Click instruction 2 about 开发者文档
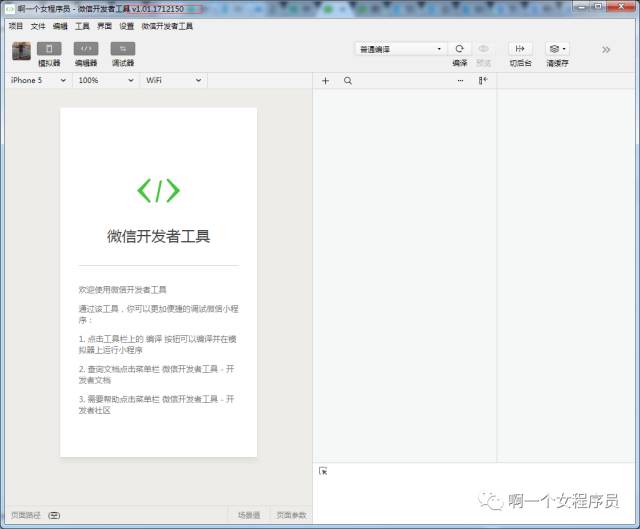 156,374
